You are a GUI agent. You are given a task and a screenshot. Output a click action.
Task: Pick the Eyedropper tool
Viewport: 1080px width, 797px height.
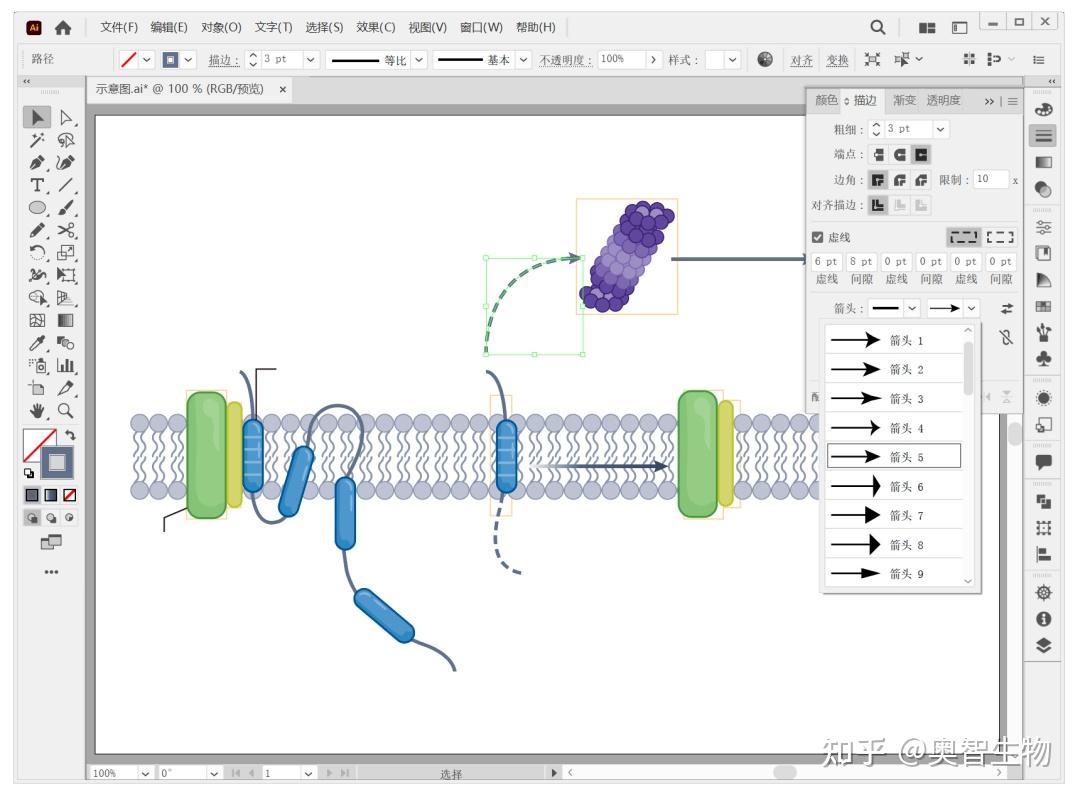pyautogui.click(x=37, y=342)
